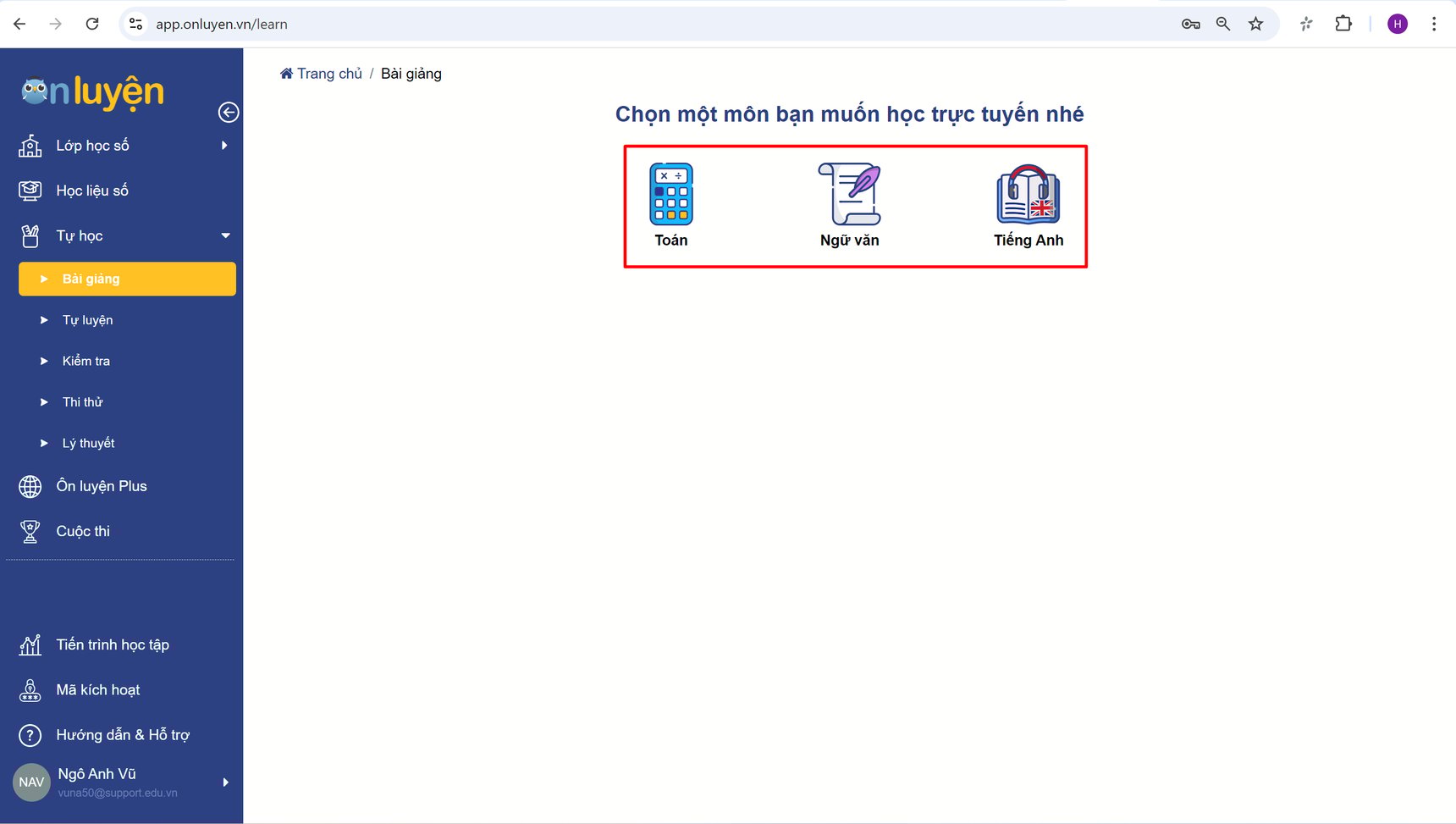
Task: Click the Cuộc thi trophy icon
Action: (x=30, y=531)
